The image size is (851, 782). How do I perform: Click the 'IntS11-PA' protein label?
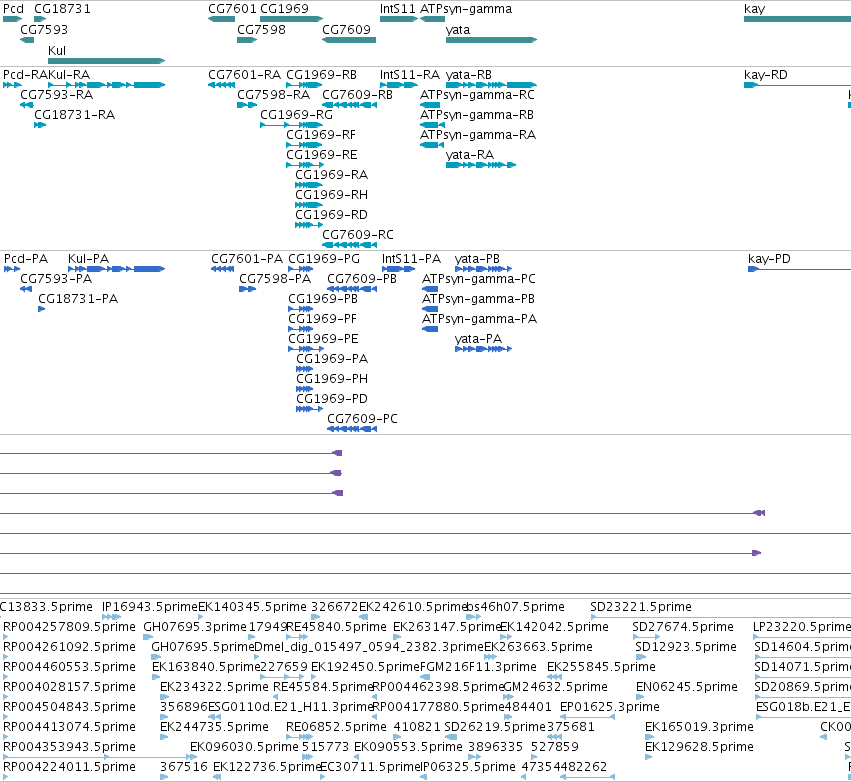411,259
